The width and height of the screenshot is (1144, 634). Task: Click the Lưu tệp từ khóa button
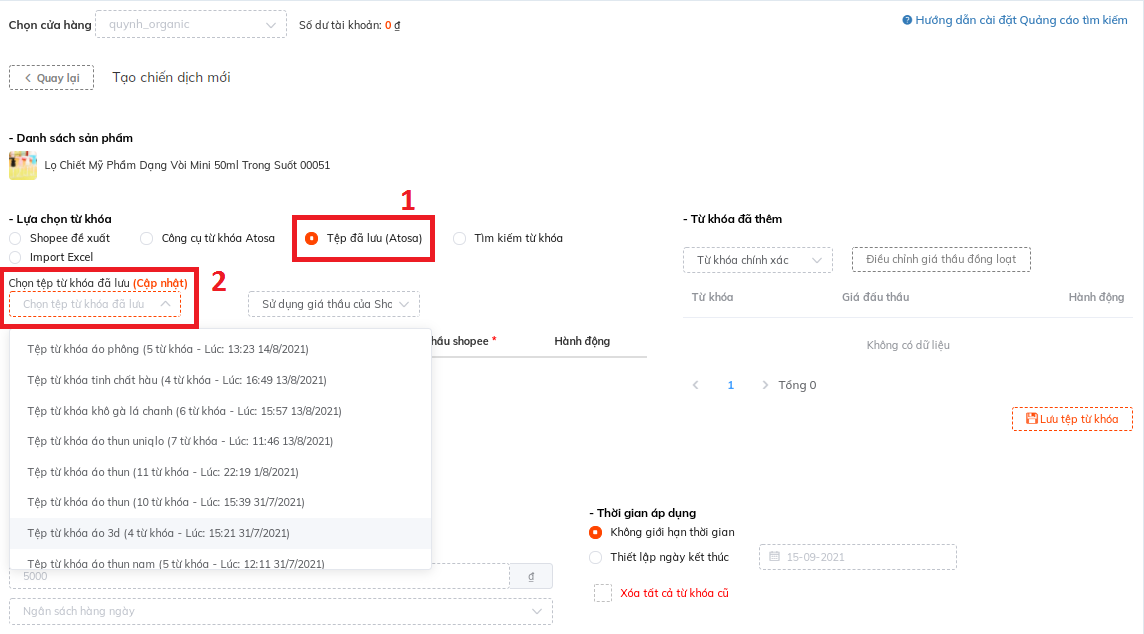(1072, 419)
